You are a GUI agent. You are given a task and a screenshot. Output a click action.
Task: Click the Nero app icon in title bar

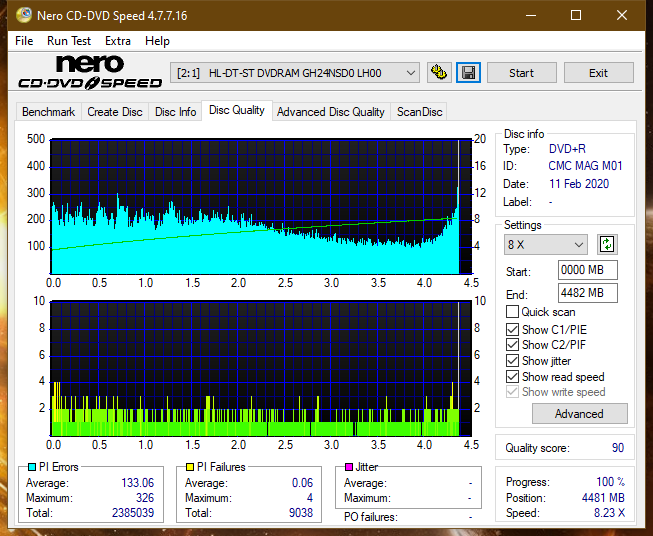click(x=24, y=15)
